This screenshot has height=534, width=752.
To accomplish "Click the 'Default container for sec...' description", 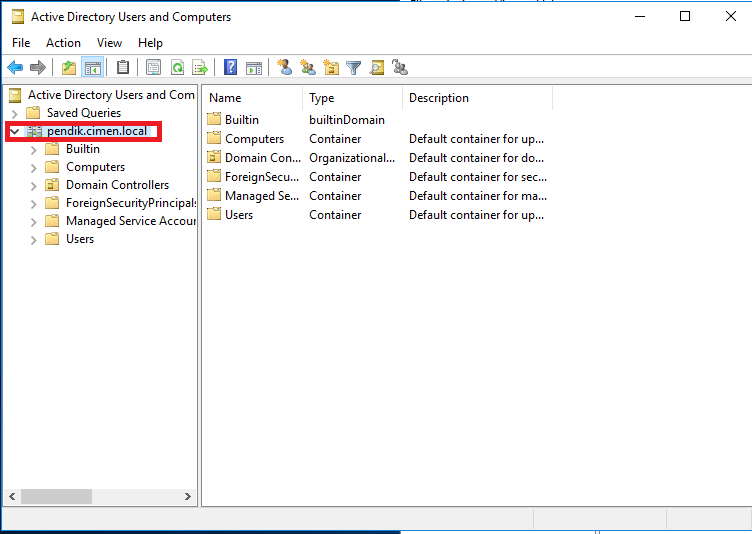I will pyautogui.click(x=478, y=177).
